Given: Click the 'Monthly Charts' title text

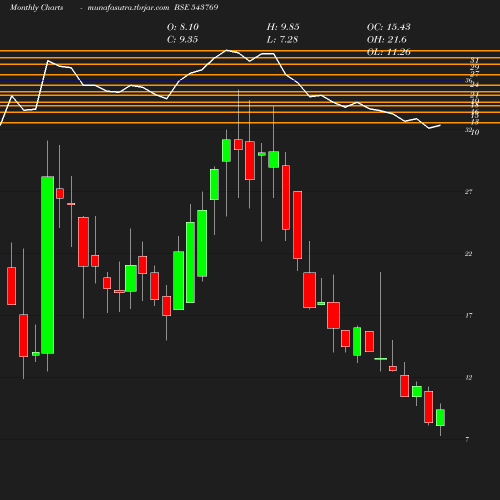Looking at the screenshot, I should click(37, 7).
